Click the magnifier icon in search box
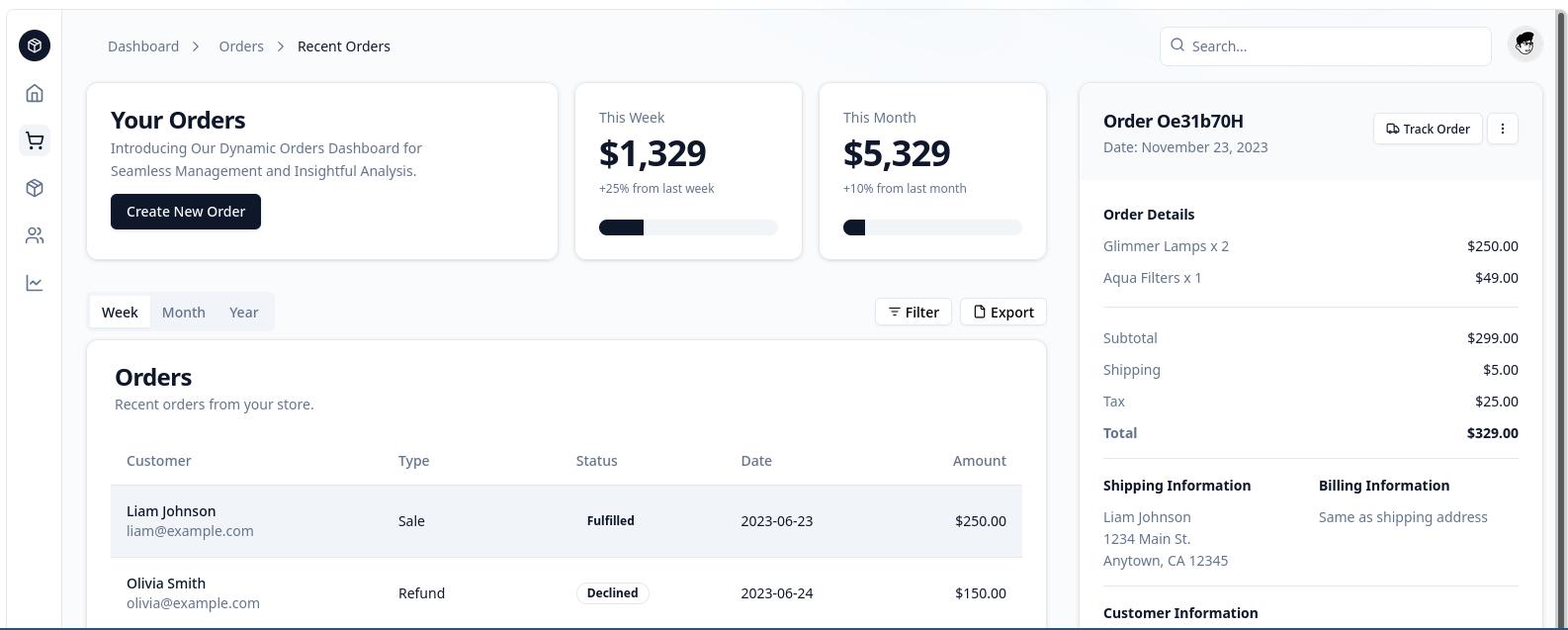1568x630 pixels. [x=1177, y=45]
